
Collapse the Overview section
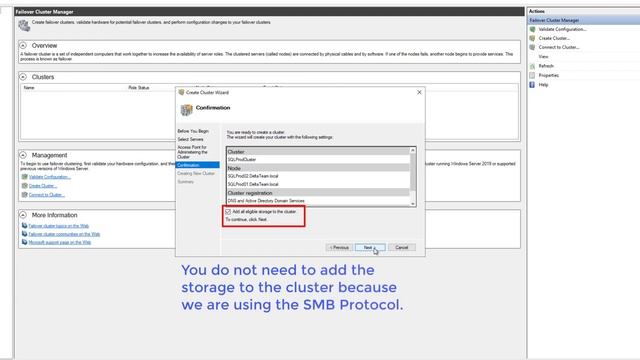23,45
